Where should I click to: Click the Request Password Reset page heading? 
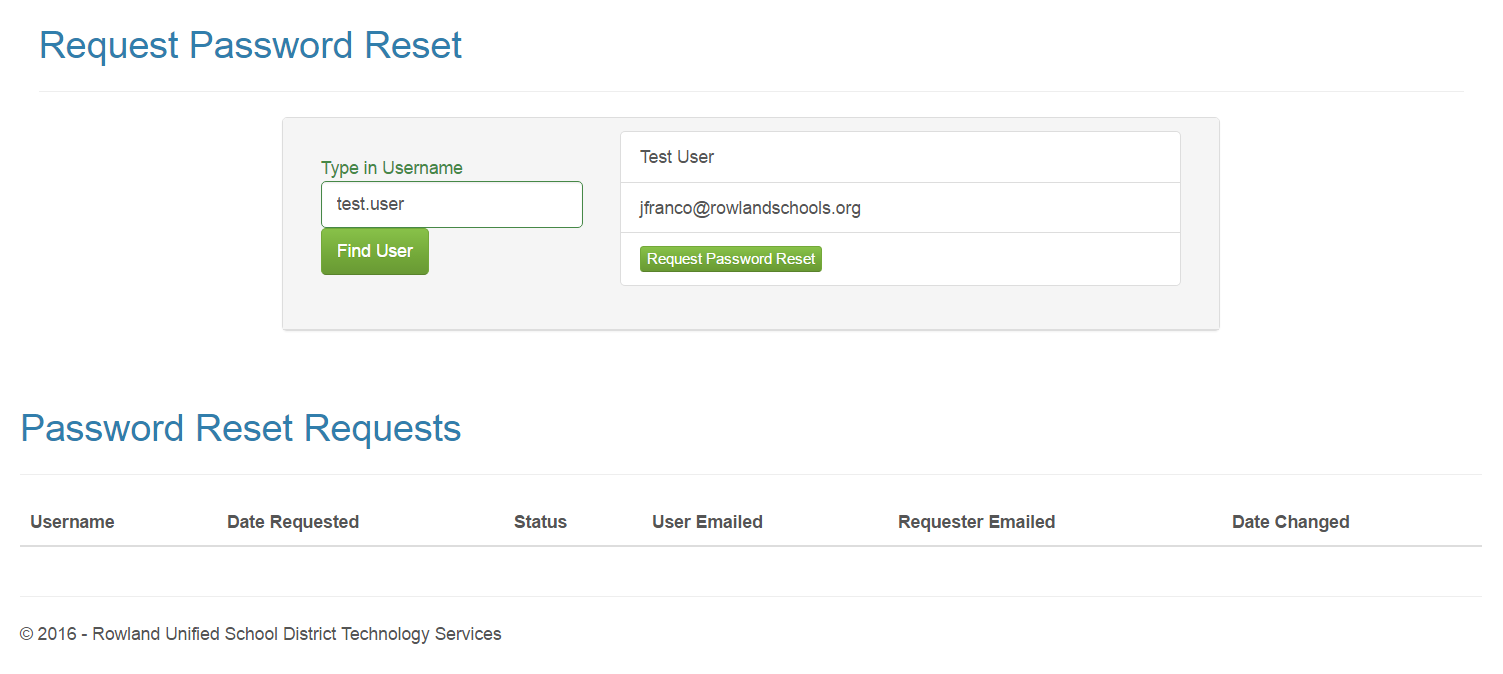coord(250,45)
